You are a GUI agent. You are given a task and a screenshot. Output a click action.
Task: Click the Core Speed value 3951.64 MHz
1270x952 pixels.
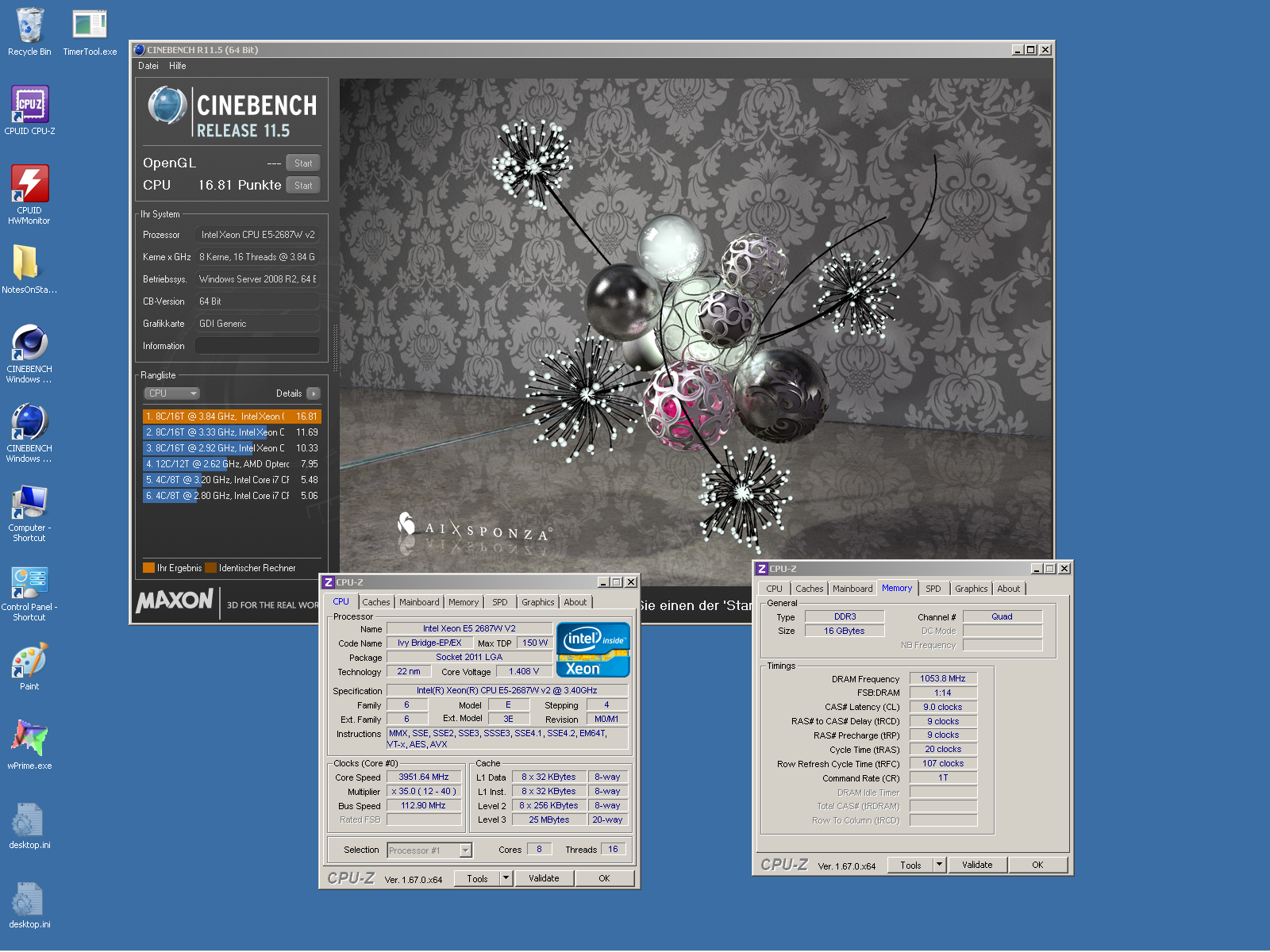424,777
